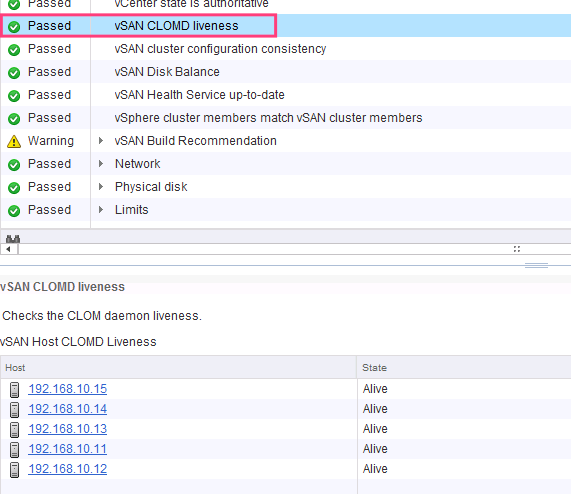Click 'vSAN Host CLOMD Liveness' heading

click(x=78, y=342)
